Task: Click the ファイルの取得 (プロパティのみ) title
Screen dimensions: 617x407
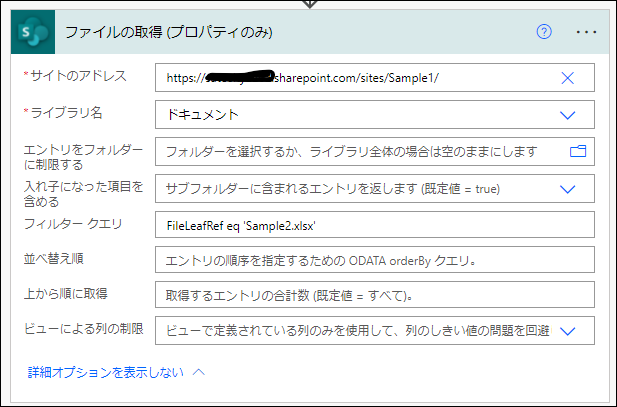Action: pyautogui.click(x=168, y=32)
